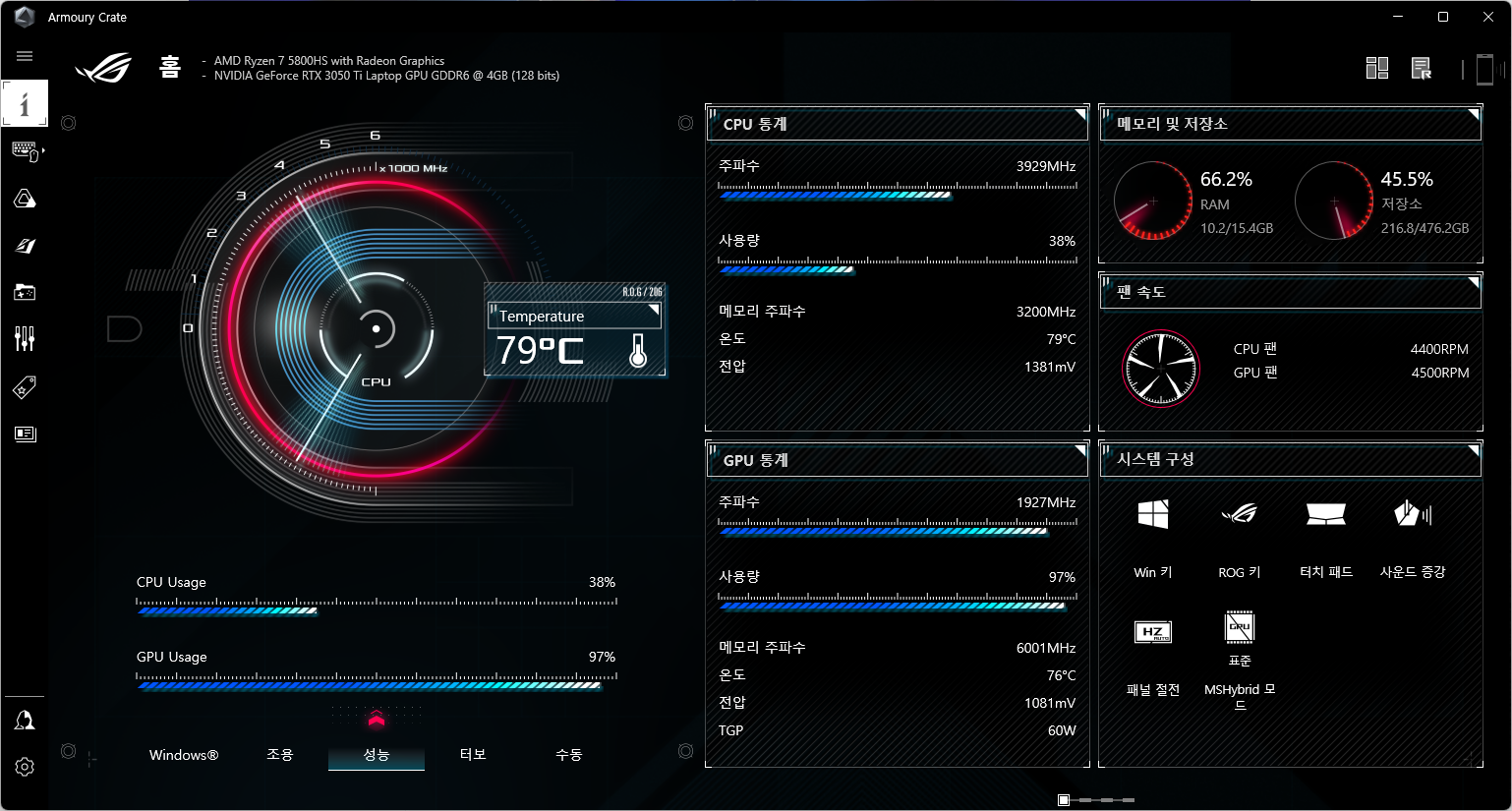Click the storage usage circular gauge

coord(1334,201)
